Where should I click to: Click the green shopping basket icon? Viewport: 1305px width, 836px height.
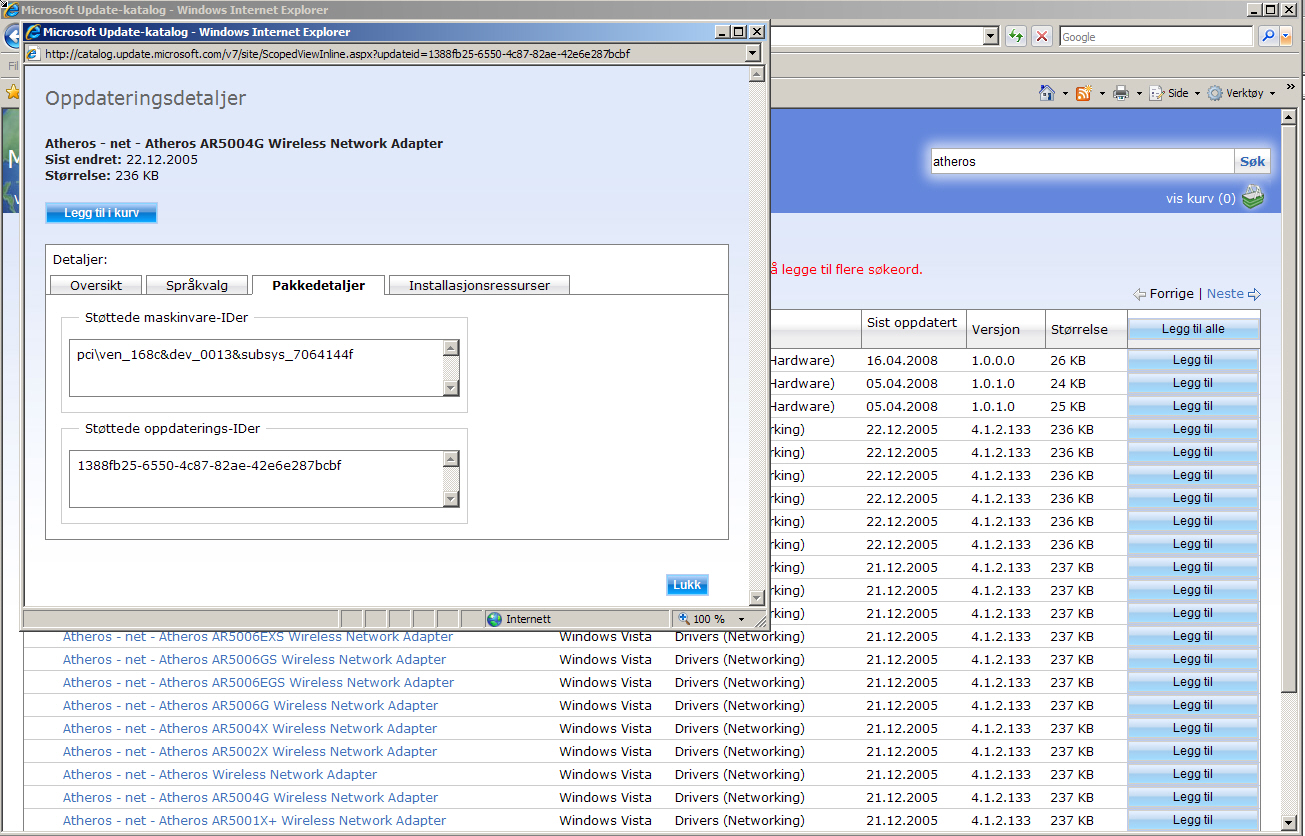pyautogui.click(x=1253, y=198)
